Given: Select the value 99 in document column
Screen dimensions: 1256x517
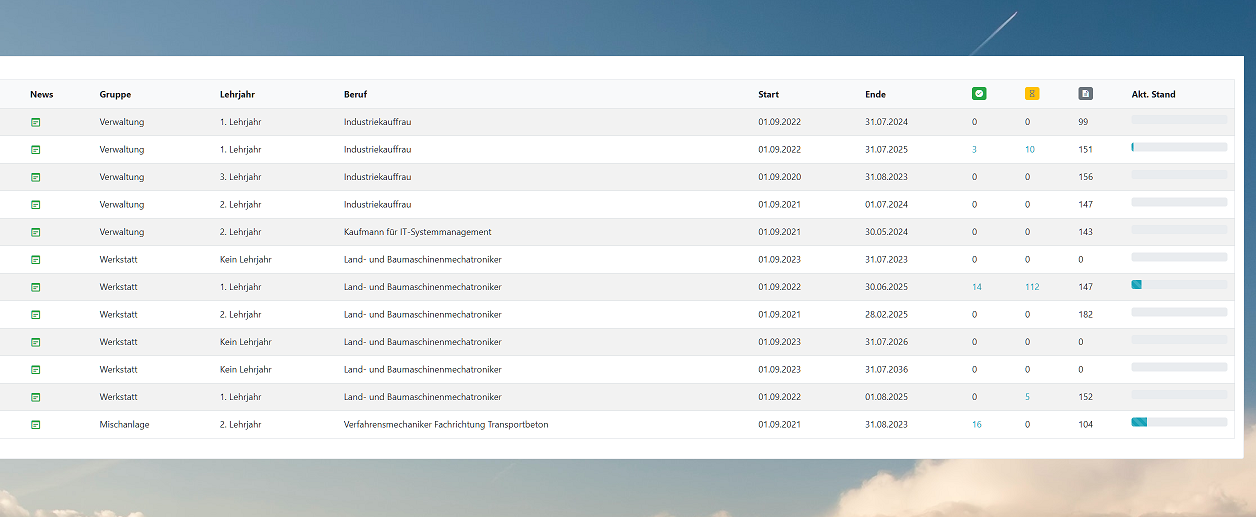Looking at the screenshot, I should [x=1083, y=122].
